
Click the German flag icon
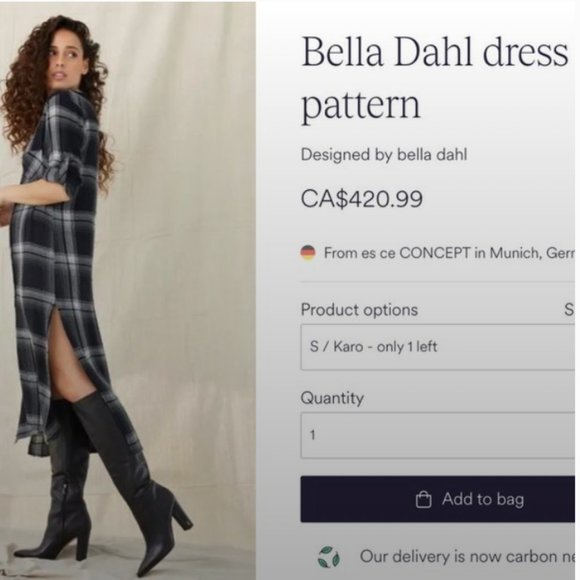pyautogui.click(x=307, y=253)
